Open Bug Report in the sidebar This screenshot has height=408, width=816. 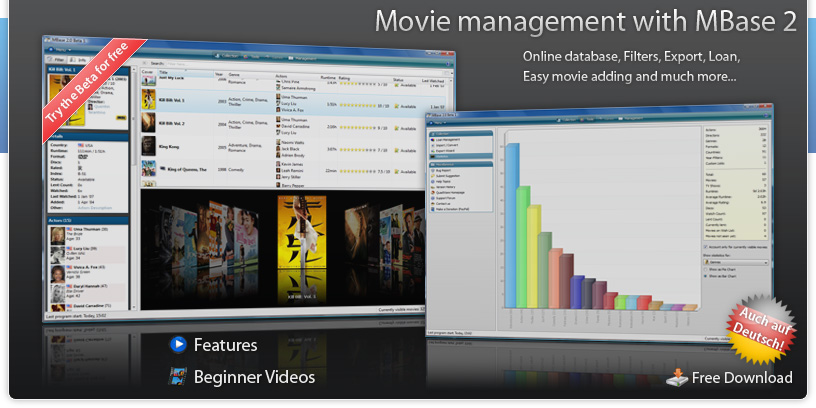click(442, 170)
